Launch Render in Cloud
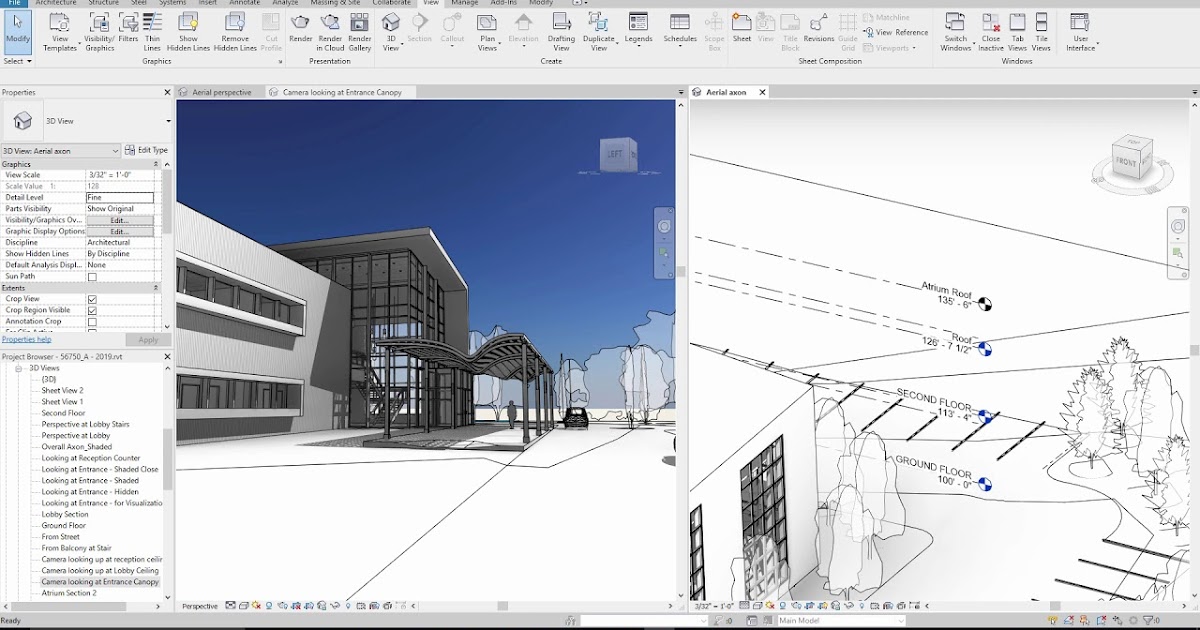The width and height of the screenshot is (1200, 630). [330, 30]
